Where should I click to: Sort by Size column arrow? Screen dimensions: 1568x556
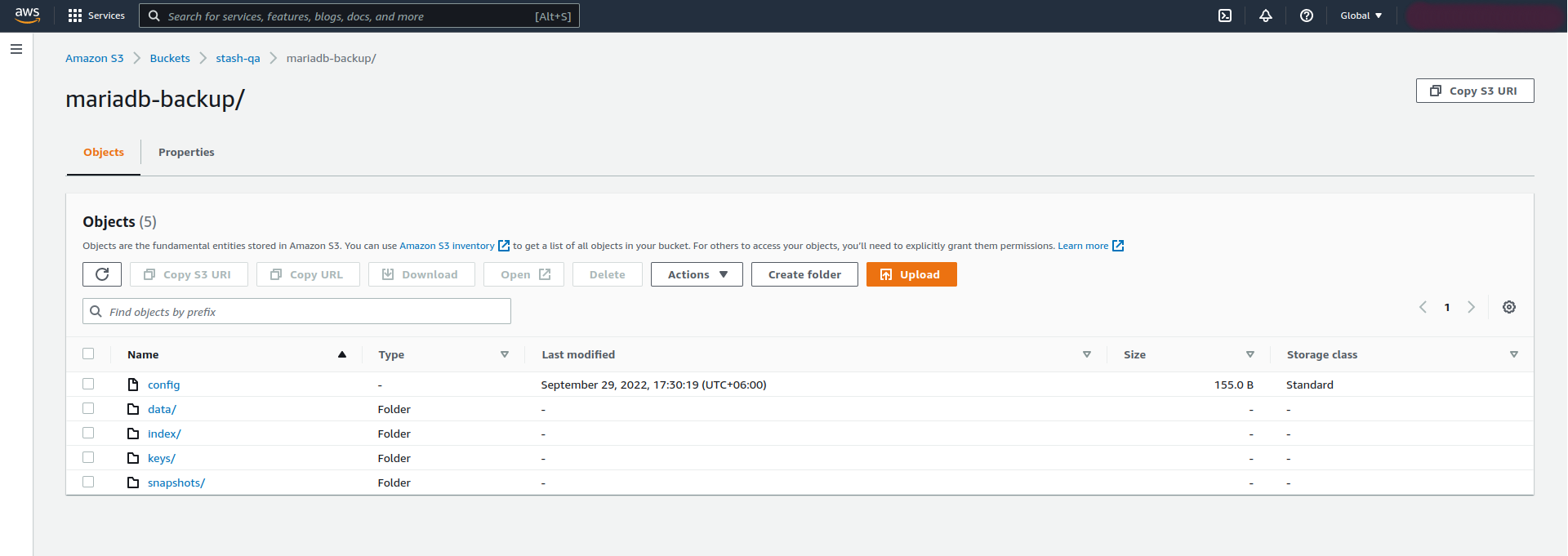pyautogui.click(x=1249, y=354)
